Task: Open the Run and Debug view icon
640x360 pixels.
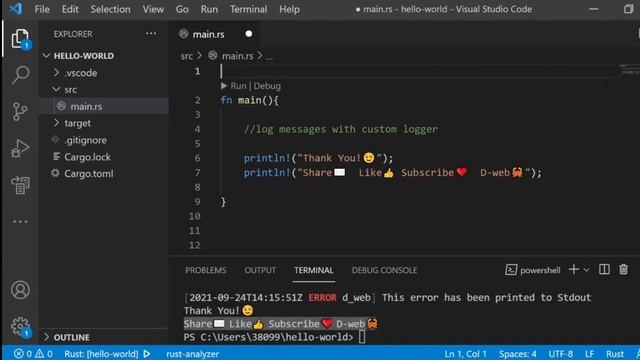Action: 20,148
